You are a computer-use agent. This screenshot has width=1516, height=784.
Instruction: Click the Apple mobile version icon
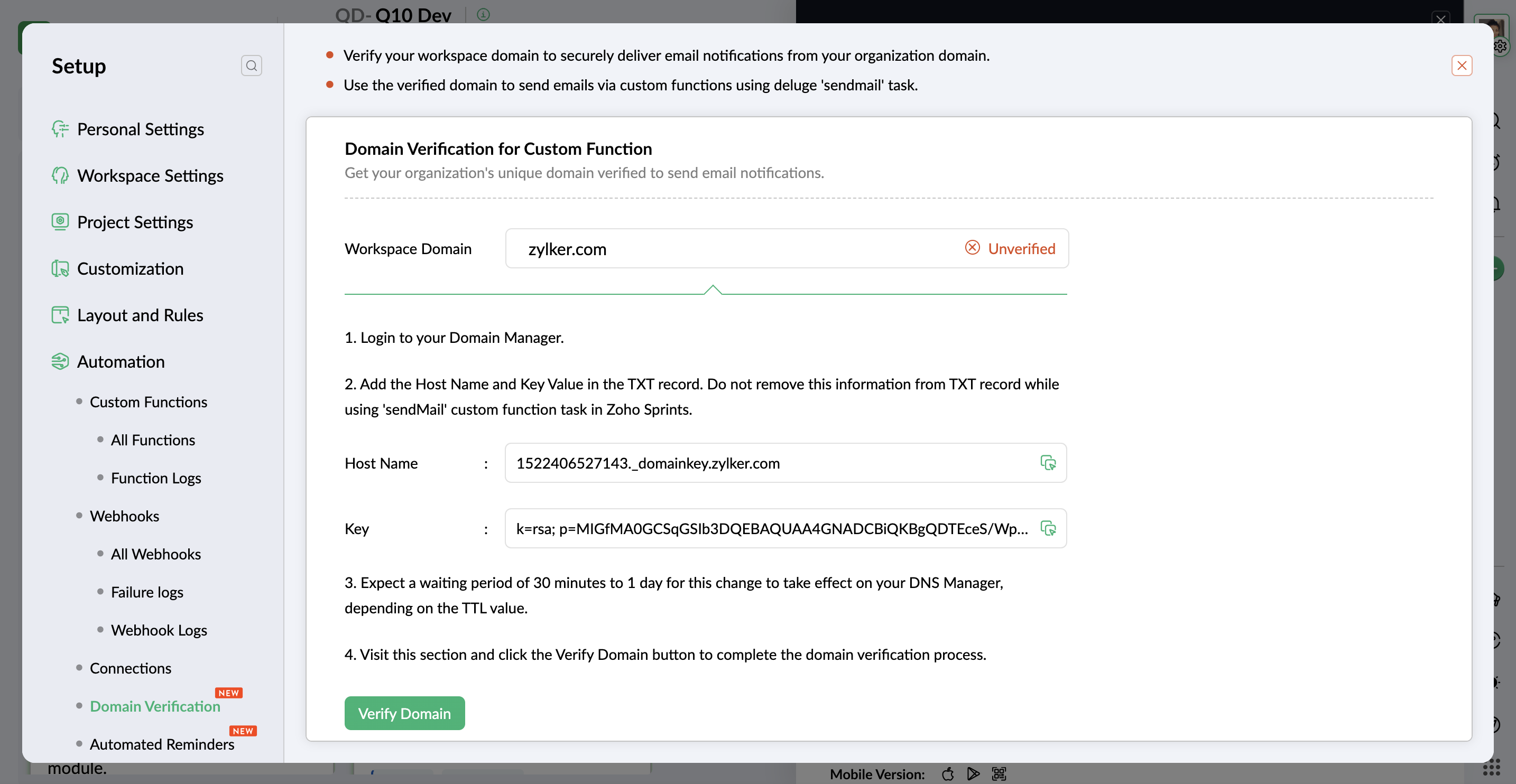coord(947,773)
